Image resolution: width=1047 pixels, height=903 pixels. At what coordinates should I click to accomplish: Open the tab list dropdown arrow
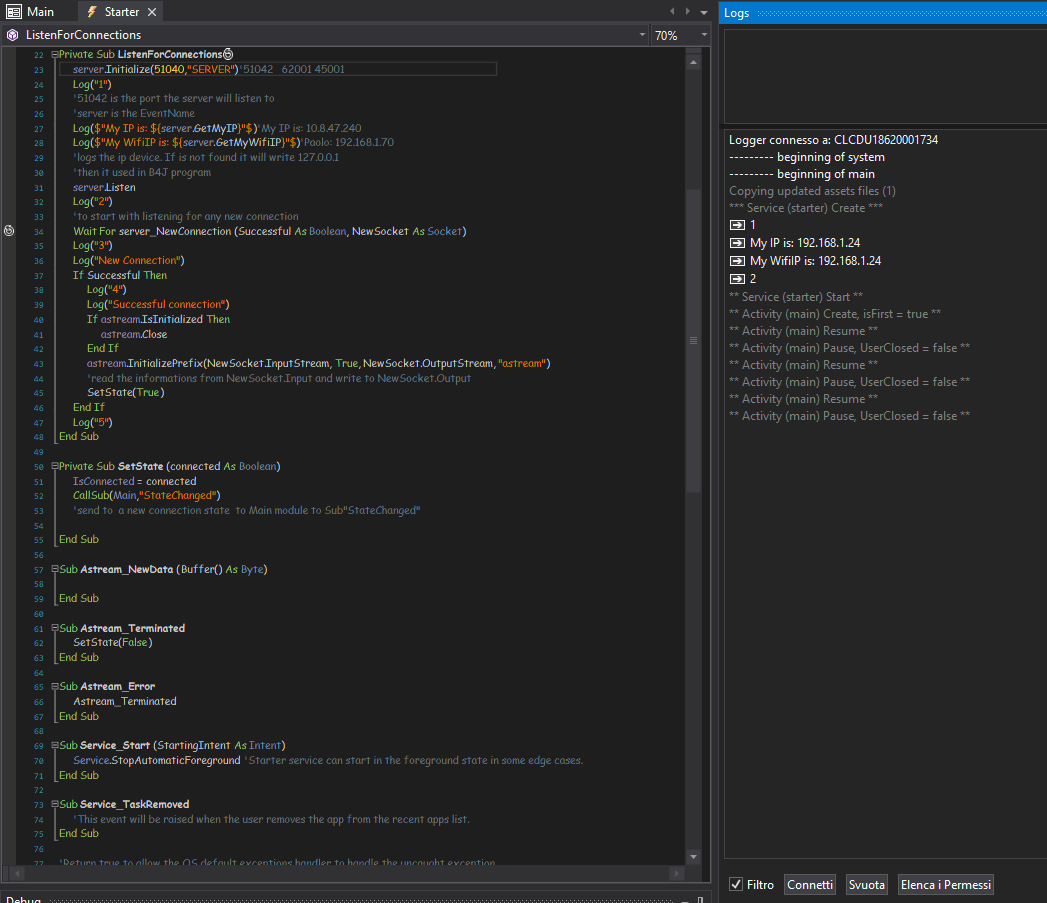tap(703, 11)
